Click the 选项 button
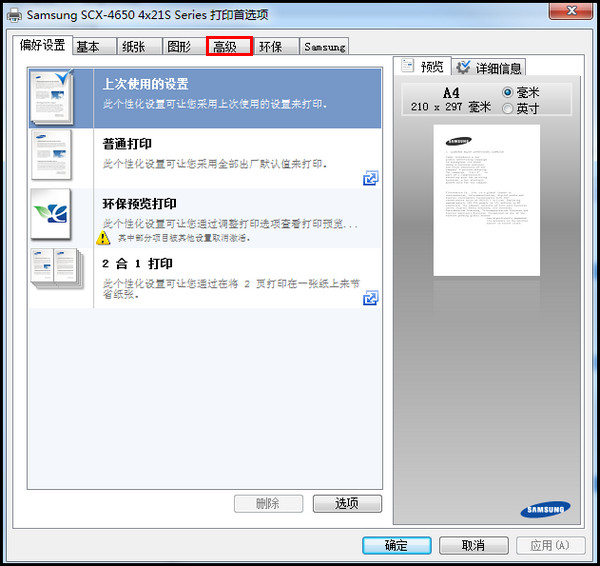Image resolution: width=600 pixels, height=566 pixels. tap(347, 503)
